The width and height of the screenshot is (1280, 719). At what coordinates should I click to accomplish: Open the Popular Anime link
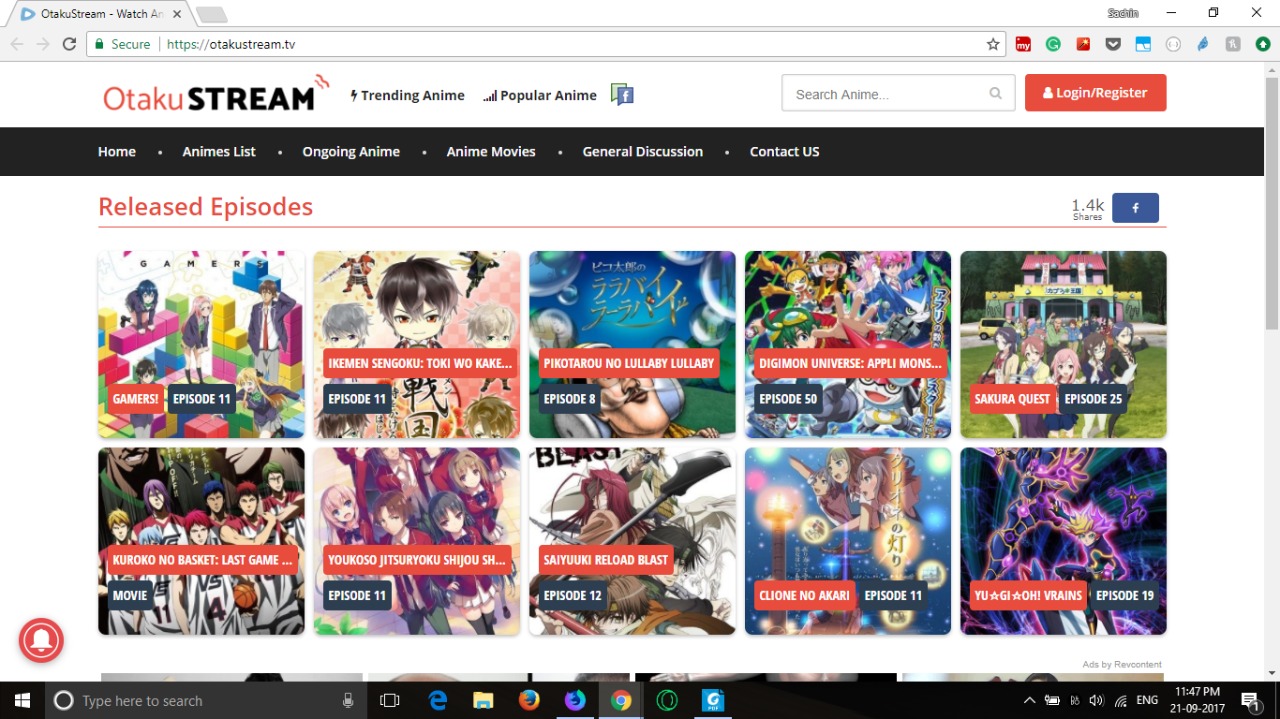click(540, 95)
